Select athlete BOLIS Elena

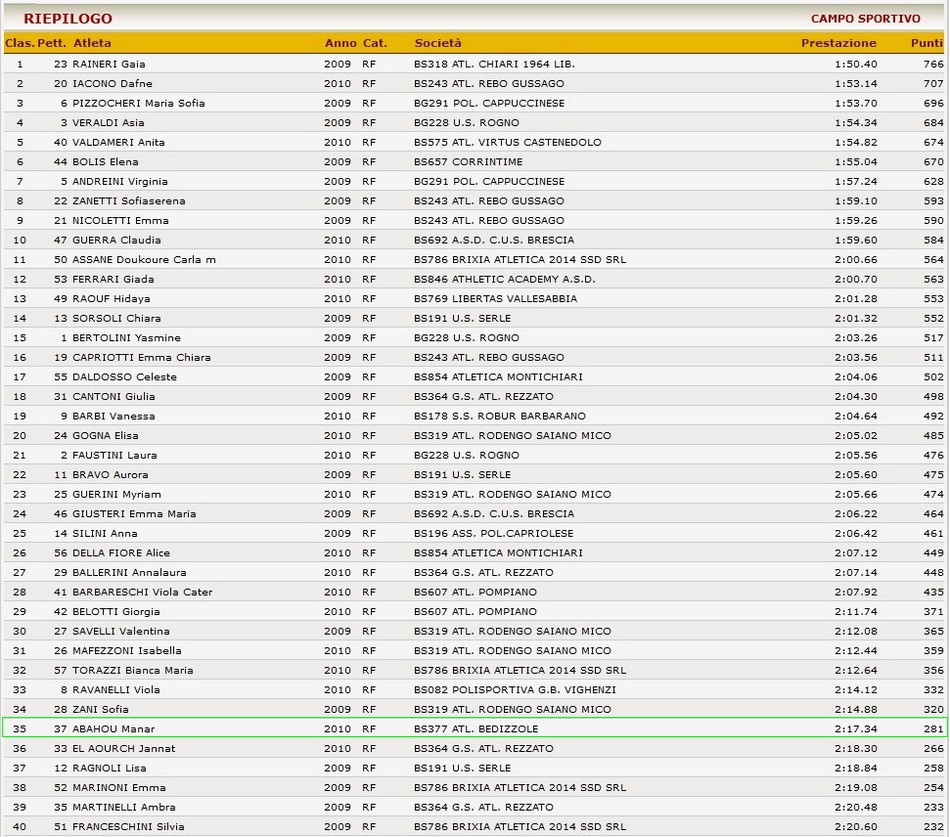coord(105,162)
